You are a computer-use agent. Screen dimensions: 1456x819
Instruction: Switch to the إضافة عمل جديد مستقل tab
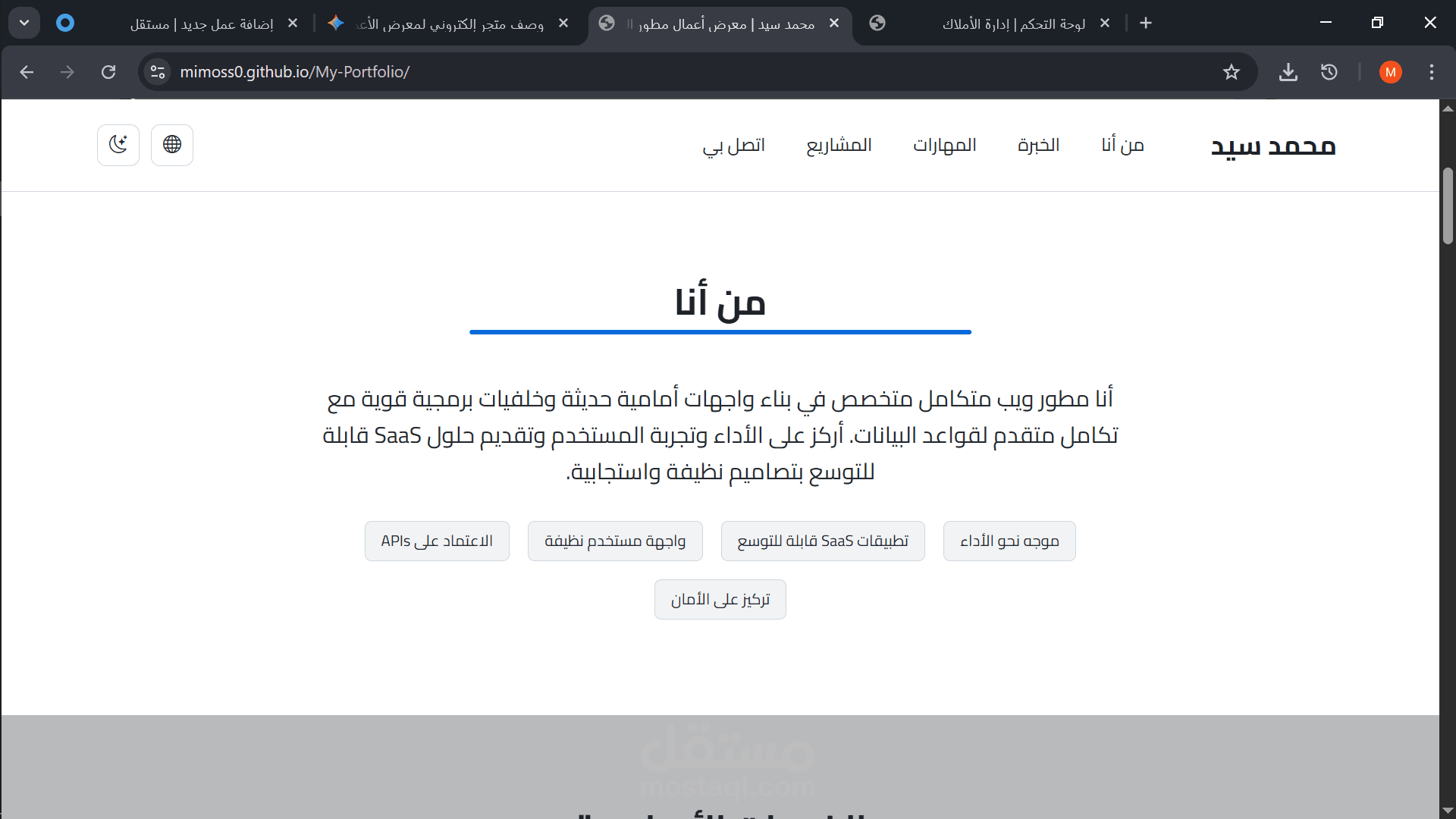pyautogui.click(x=202, y=24)
